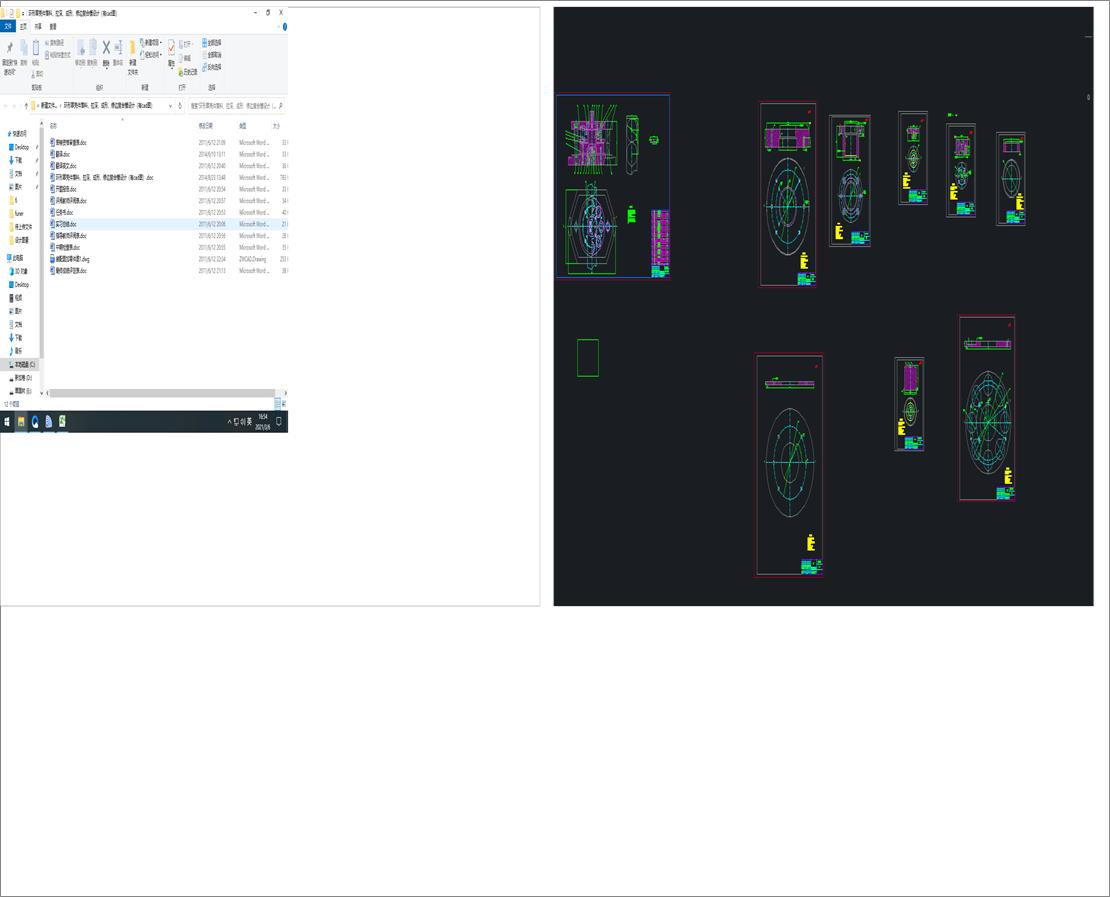The image size is (1110, 897).
Task: Go up one folder with up arrow
Action: coord(26,105)
